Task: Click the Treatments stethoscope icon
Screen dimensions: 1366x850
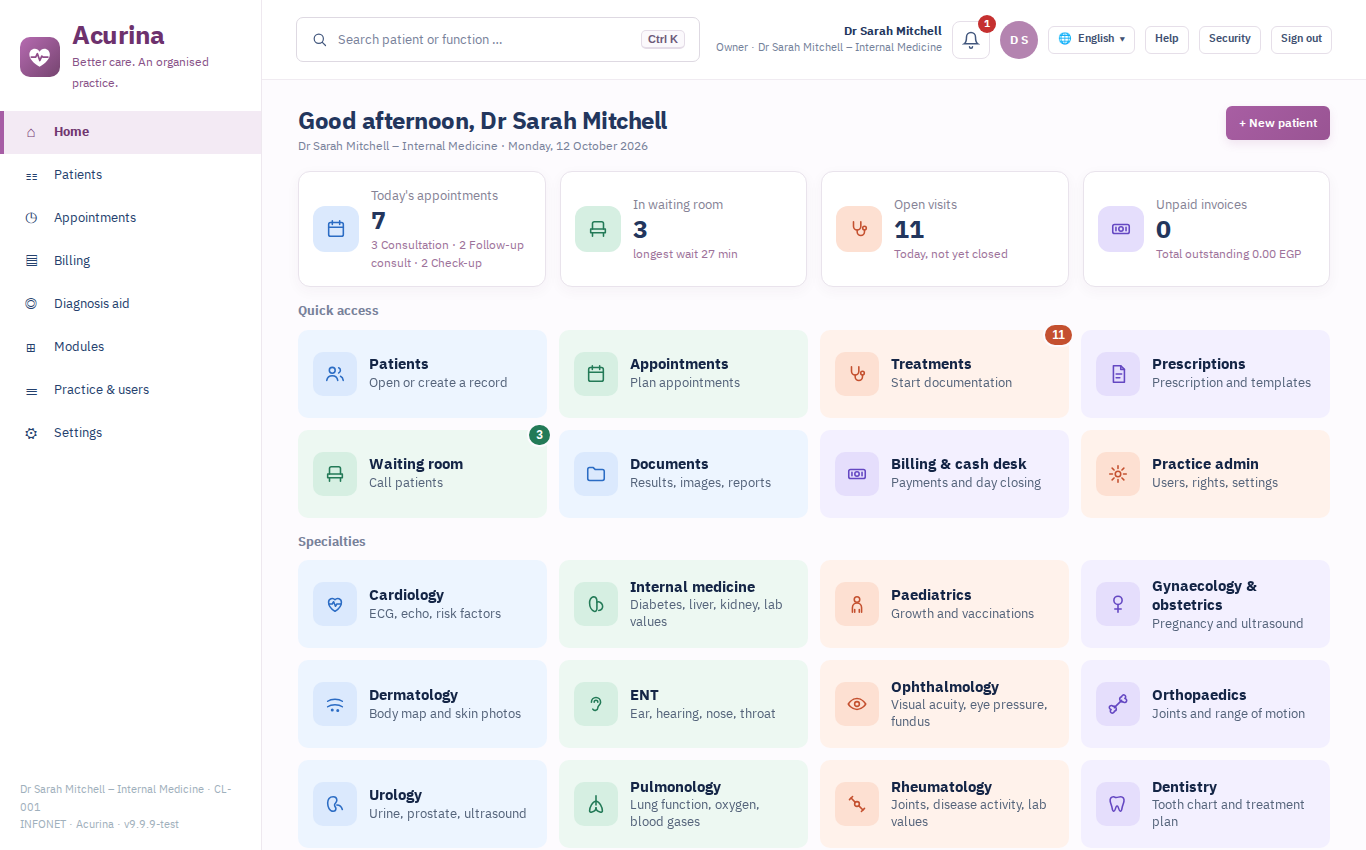Action: pyautogui.click(x=857, y=374)
